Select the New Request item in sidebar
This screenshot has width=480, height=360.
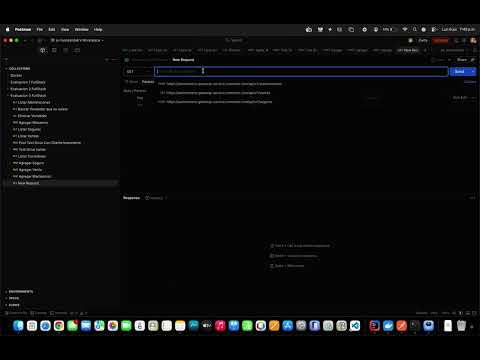pos(61,183)
